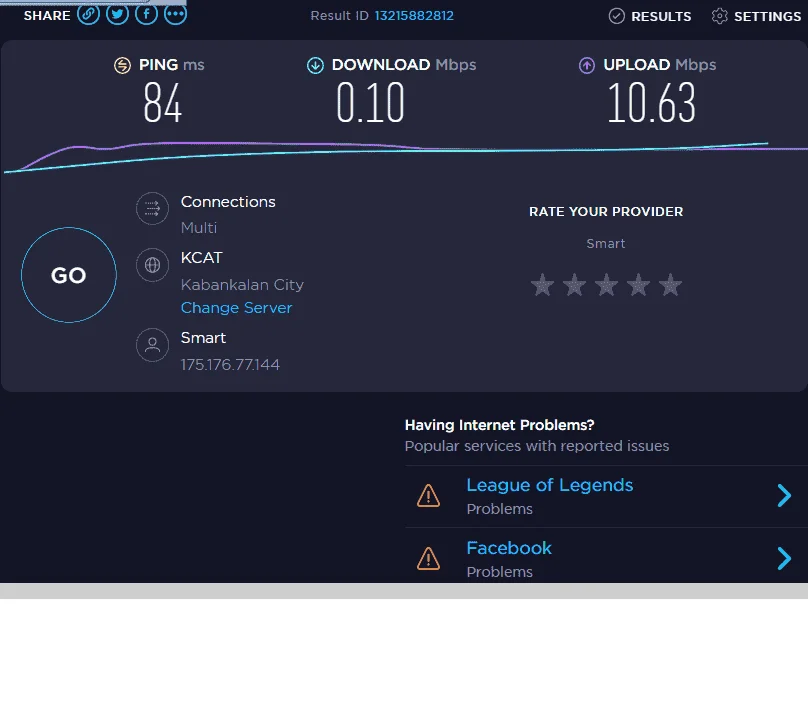The height and width of the screenshot is (718, 808).
Task: Click the server globe icon
Action: [152, 265]
